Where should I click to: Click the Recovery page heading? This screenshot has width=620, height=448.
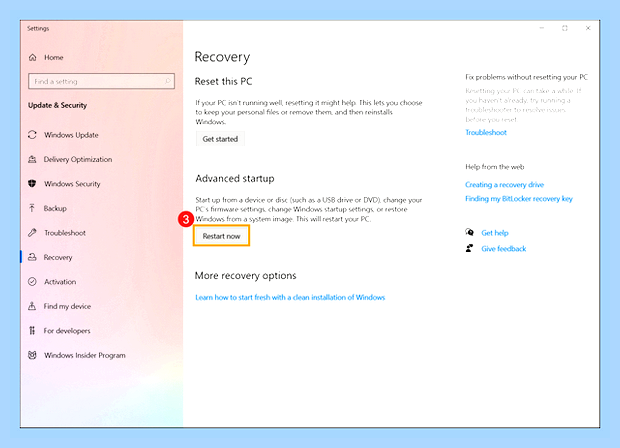pyautogui.click(x=222, y=57)
